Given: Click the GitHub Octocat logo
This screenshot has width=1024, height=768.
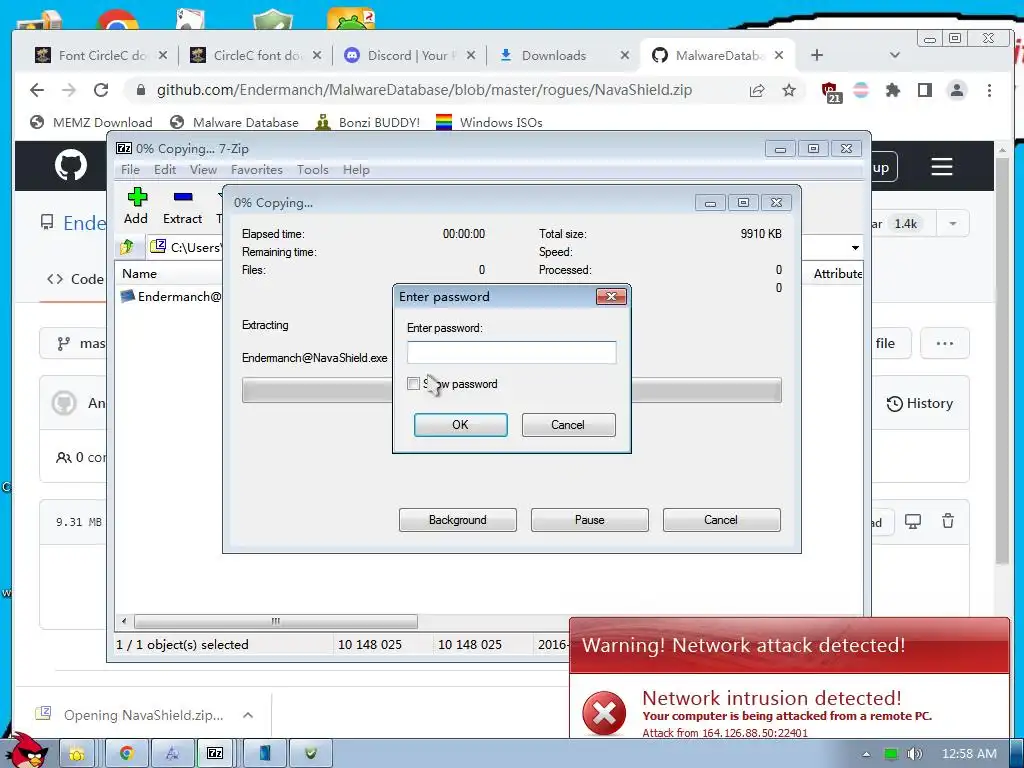Looking at the screenshot, I should point(71,165).
